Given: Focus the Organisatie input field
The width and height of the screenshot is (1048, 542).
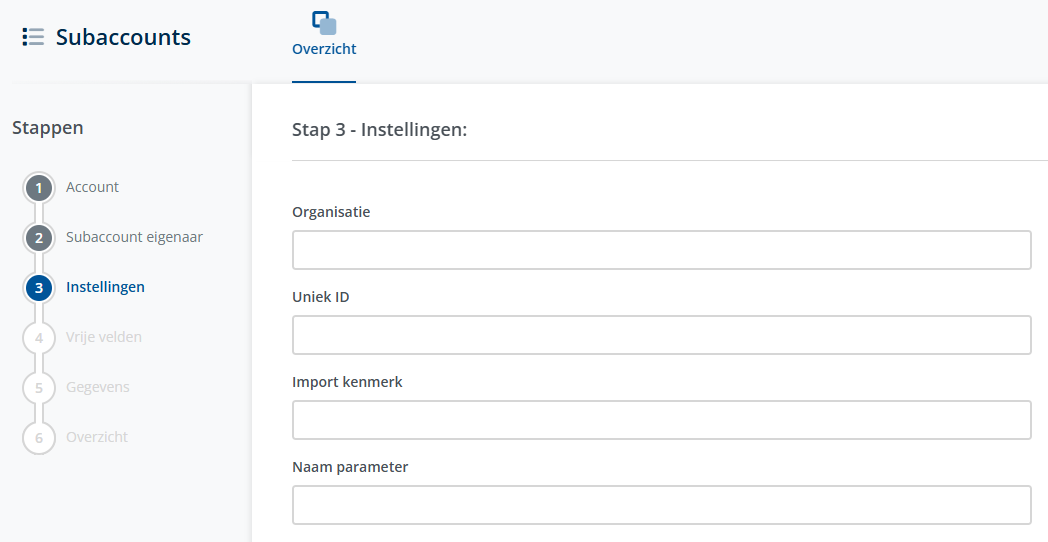Looking at the screenshot, I should click(661, 250).
